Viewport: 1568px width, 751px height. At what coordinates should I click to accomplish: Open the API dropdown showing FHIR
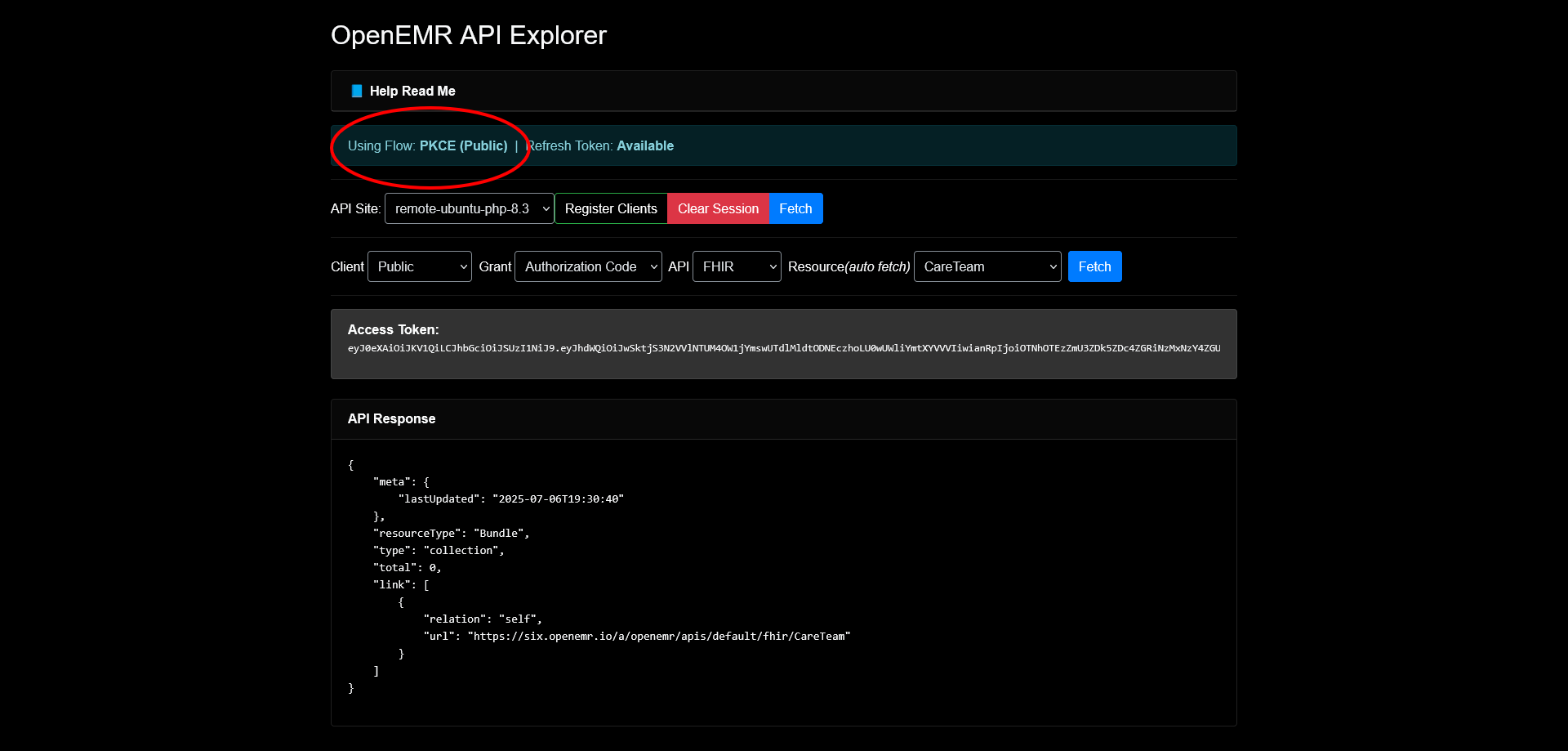pyautogui.click(x=737, y=266)
